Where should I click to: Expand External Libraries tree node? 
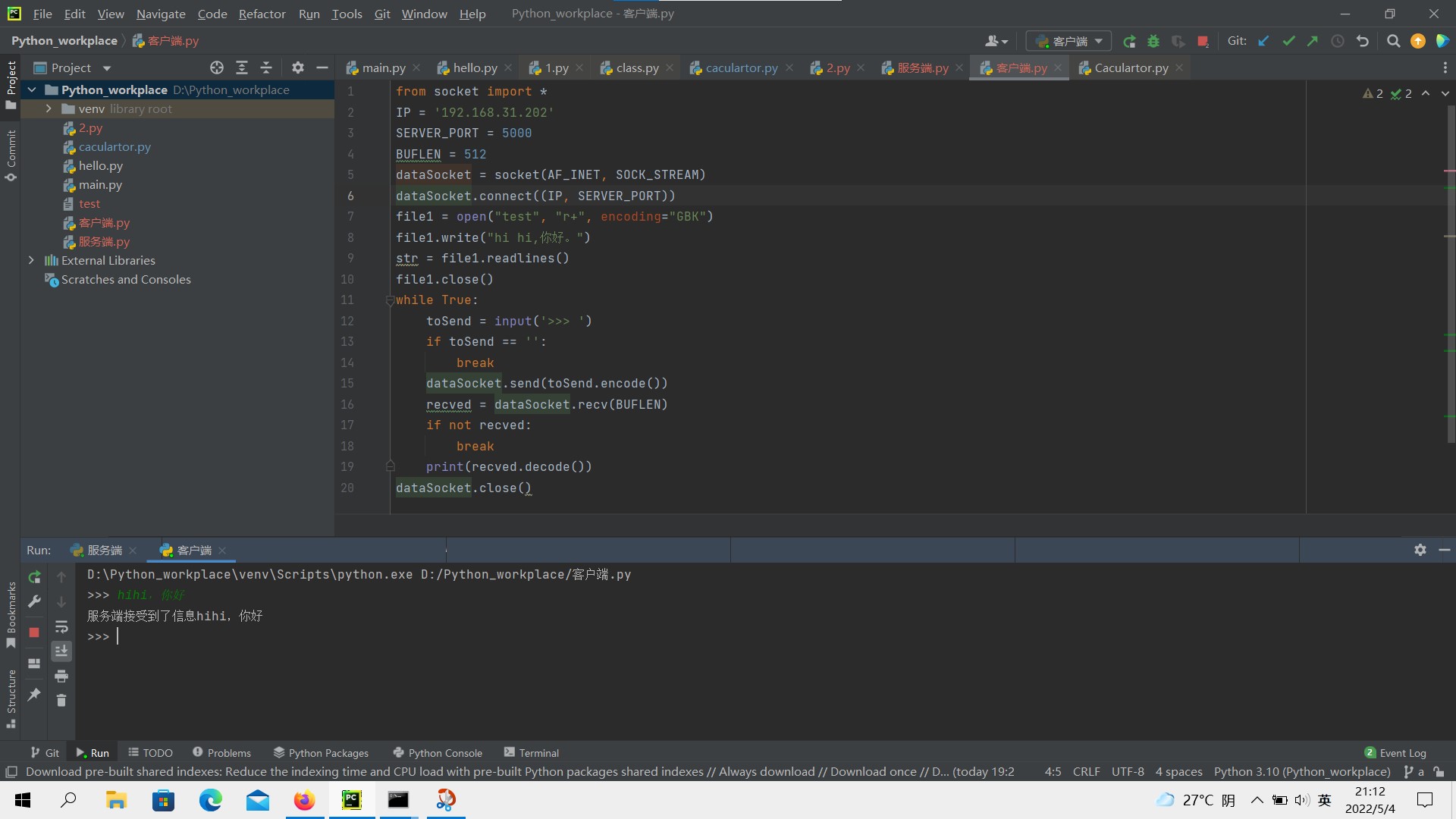[x=31, y=260]
